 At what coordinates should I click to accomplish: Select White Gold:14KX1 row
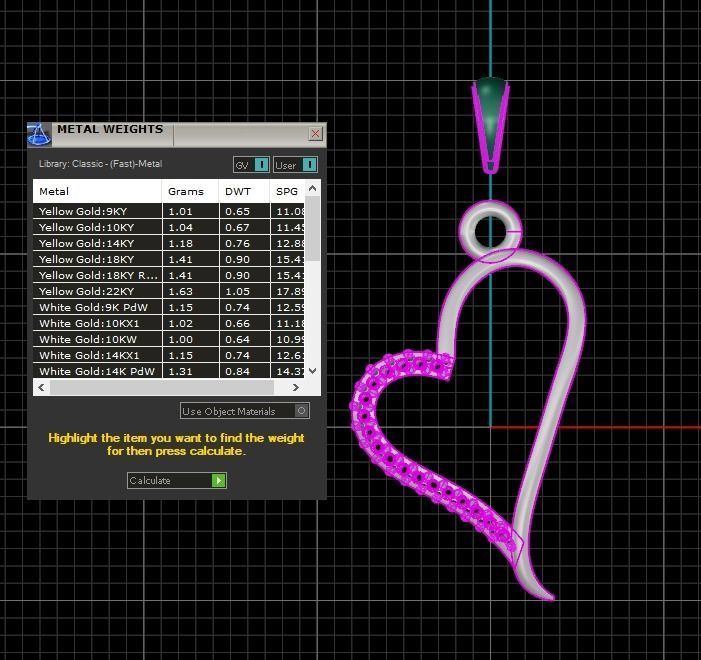tap(169, 355)
